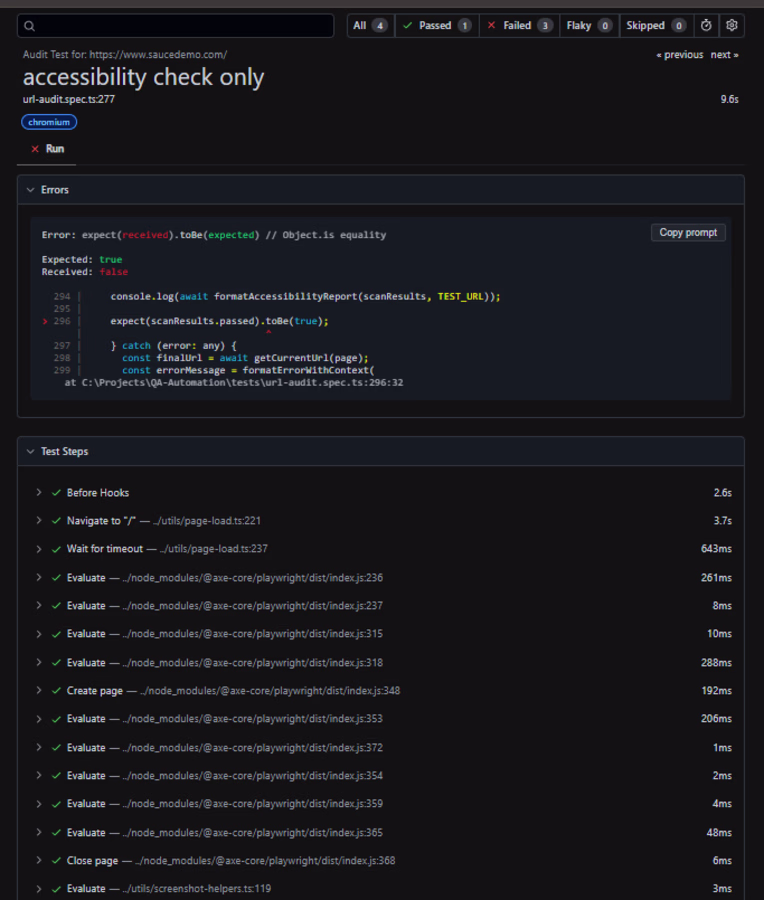Click checkmark beside Create page step
Viewport: 764px width, 900px height.
pos(56,691)
